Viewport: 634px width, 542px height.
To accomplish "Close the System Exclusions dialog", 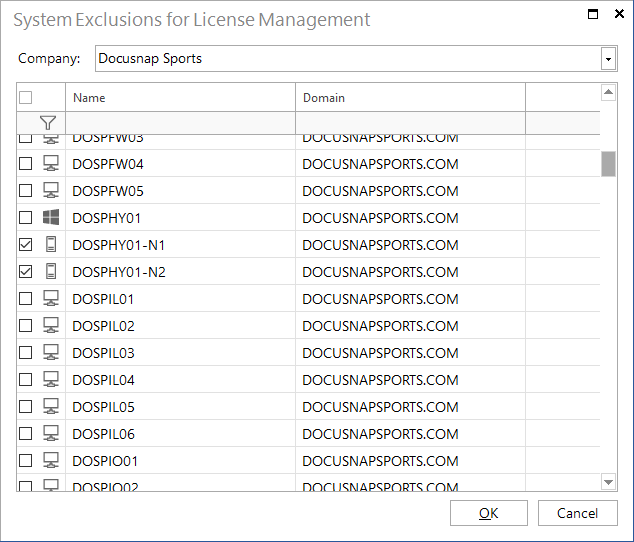I will 619,14.
